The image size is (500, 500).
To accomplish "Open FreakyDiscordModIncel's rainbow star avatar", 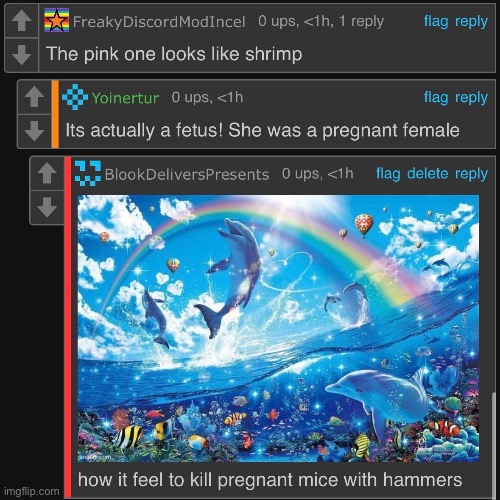I will click(x=57, y=20).
